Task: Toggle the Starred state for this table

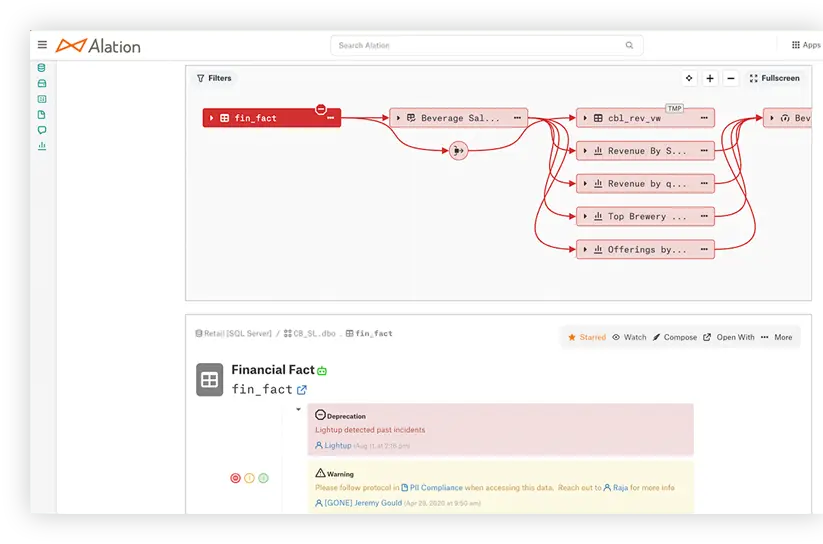Action: [x=587, y=337]
